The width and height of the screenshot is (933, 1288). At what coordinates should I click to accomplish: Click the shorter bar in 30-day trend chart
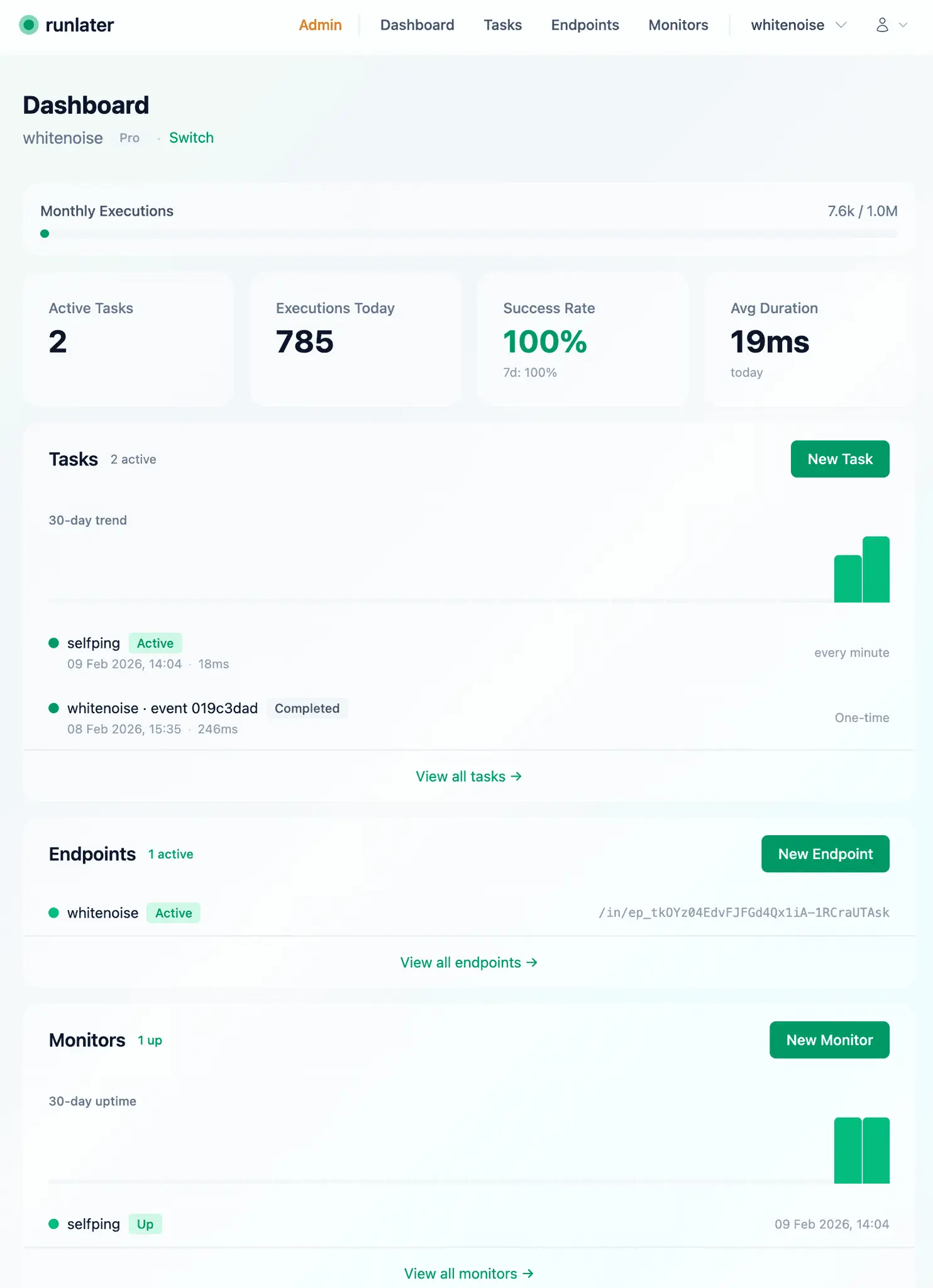(847, 579)
